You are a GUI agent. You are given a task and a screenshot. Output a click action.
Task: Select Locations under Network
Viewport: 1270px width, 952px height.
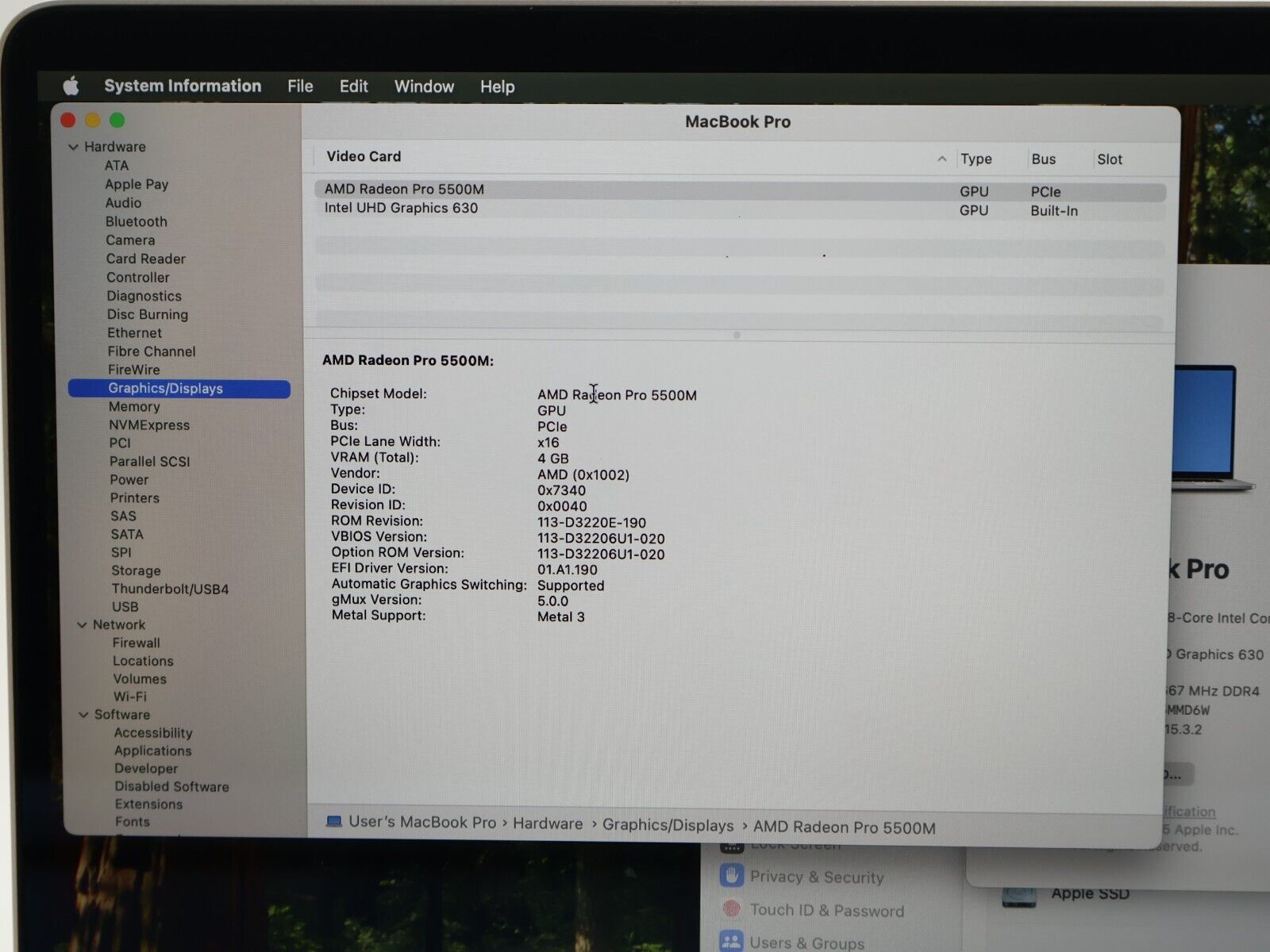tap(143, 661)
